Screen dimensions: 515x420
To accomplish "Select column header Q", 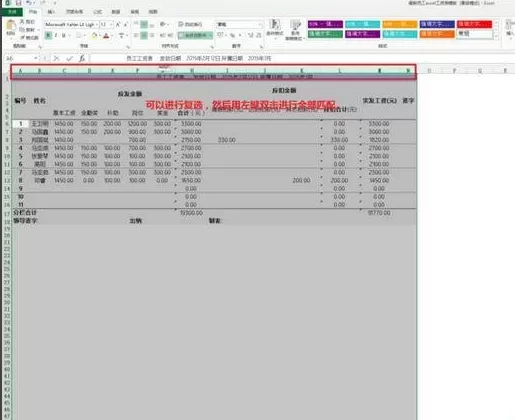I will point(480,71).
